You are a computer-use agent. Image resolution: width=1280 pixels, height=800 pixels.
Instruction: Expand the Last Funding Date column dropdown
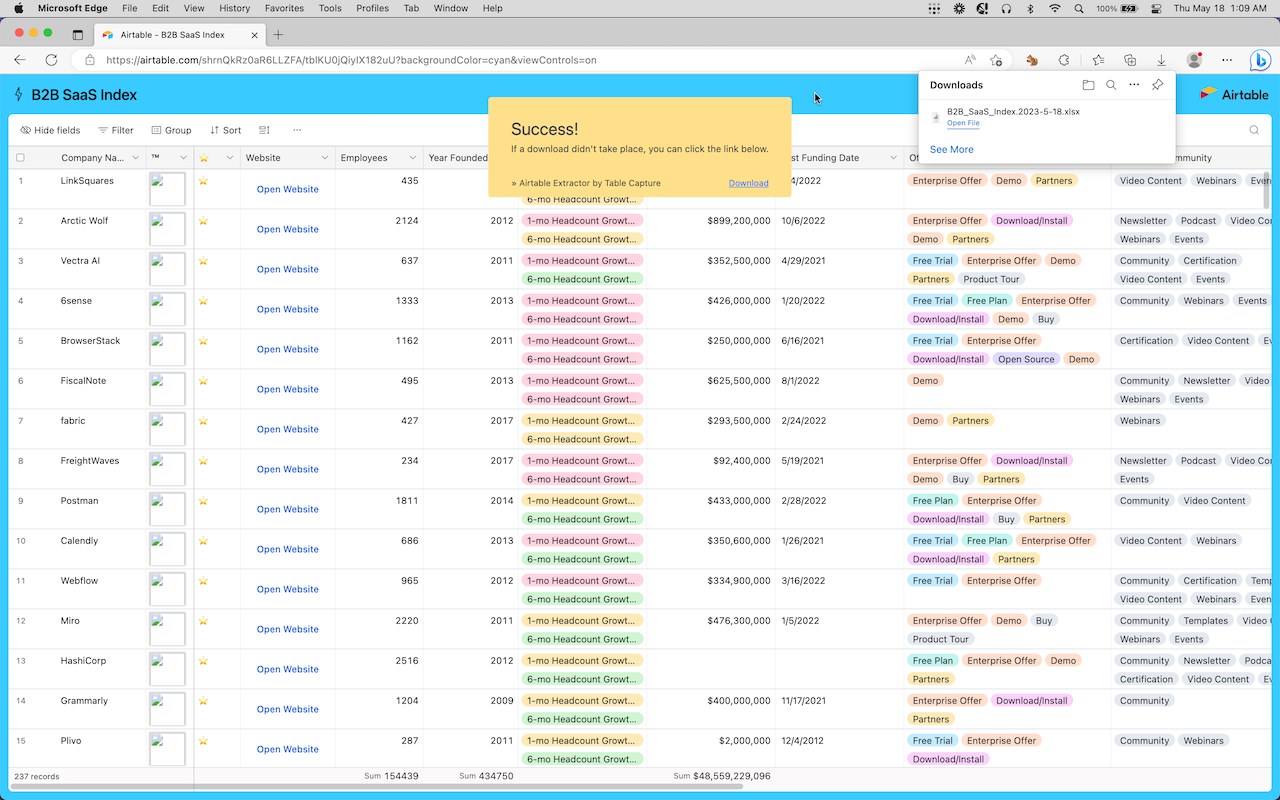click(x=893, y=158)
